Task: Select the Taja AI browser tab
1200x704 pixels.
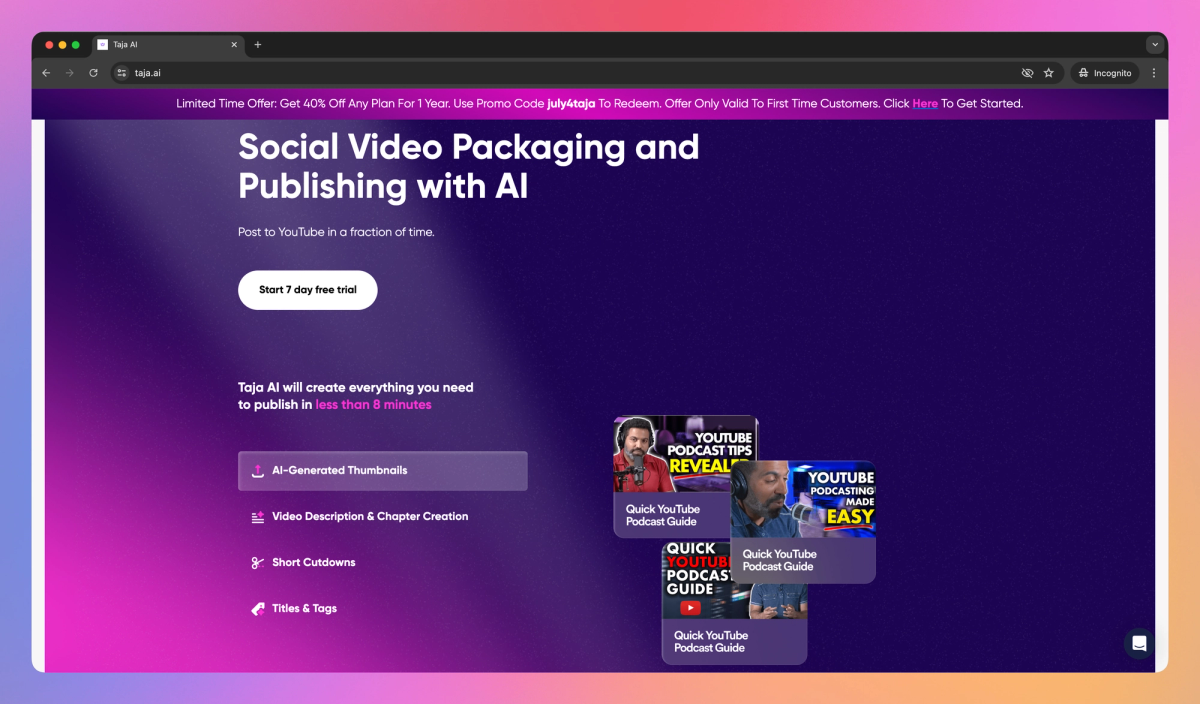Action: point(168,45)
